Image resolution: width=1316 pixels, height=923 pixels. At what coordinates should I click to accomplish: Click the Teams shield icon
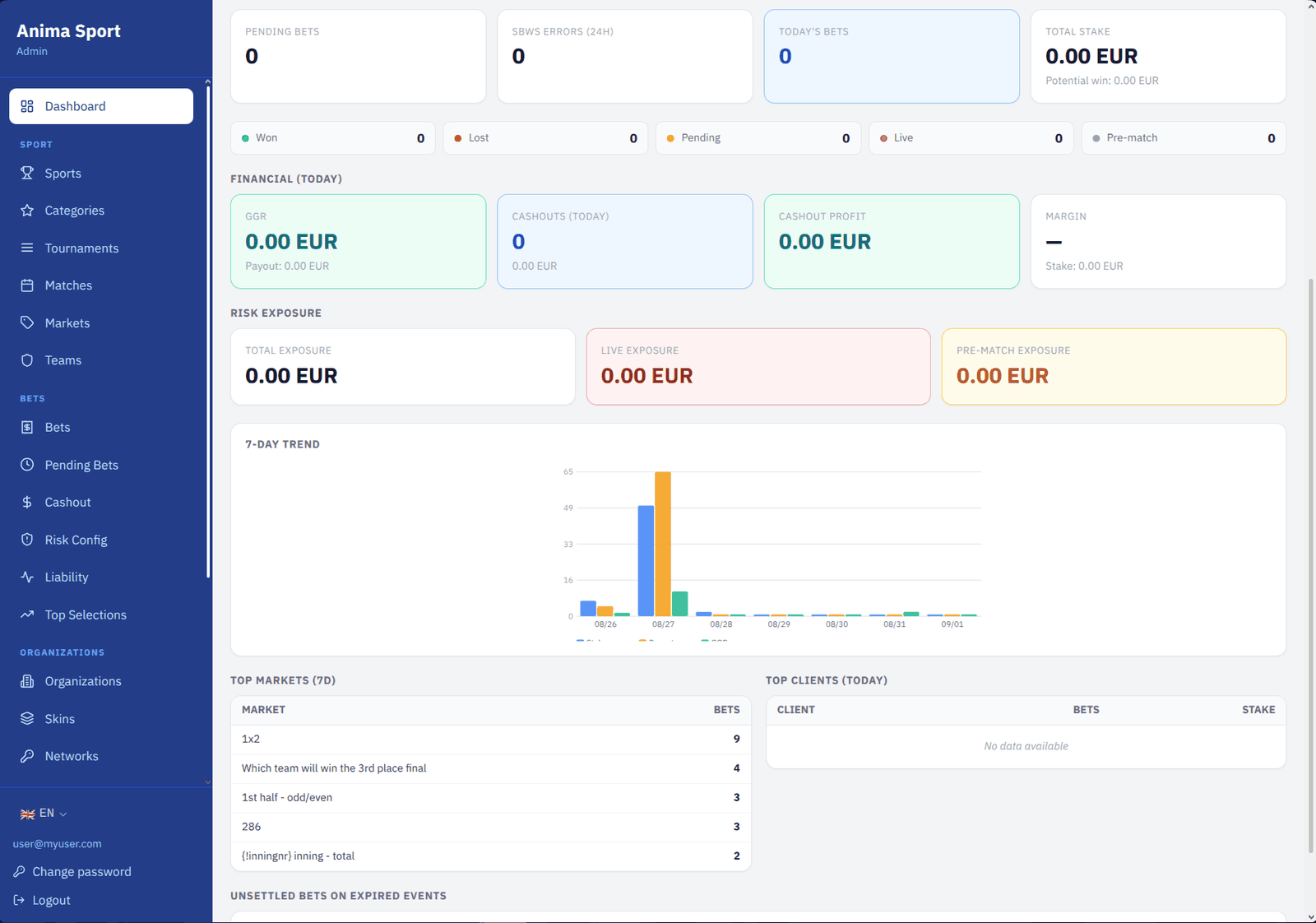point(27,360)
